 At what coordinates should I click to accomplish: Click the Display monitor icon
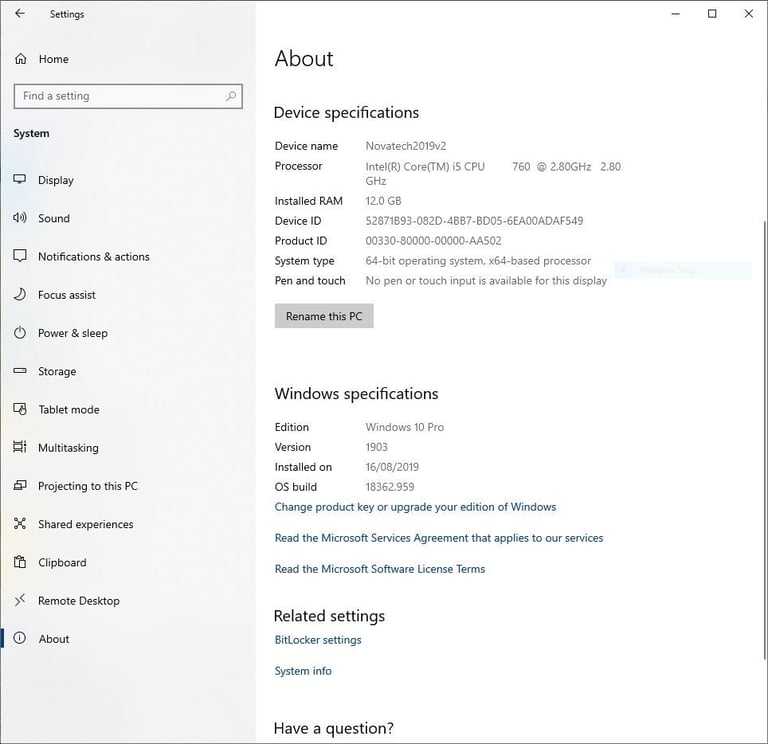point(20,179)
